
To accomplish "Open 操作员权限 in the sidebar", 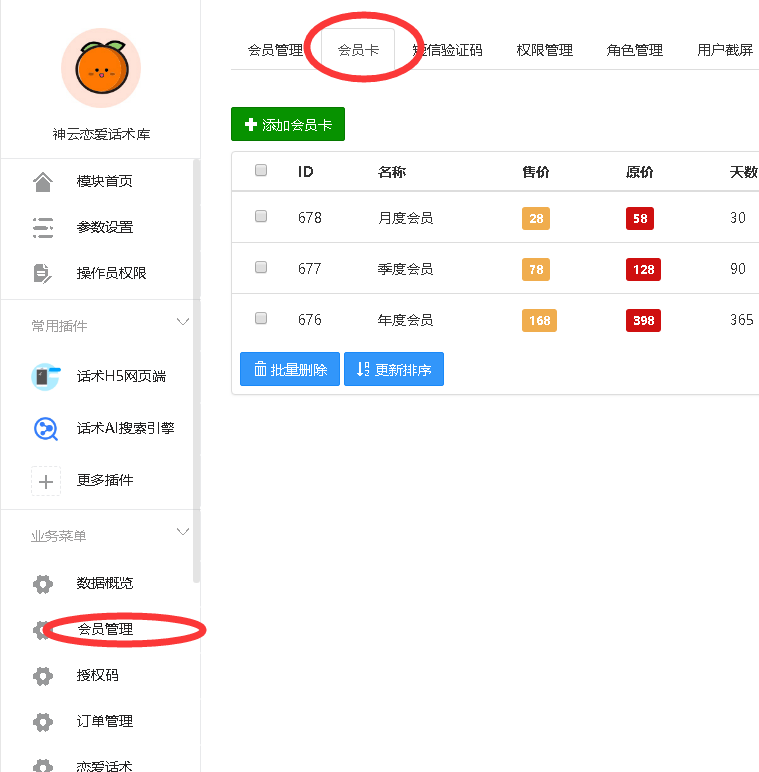I will pyautogui.click(x=111, y=273).
